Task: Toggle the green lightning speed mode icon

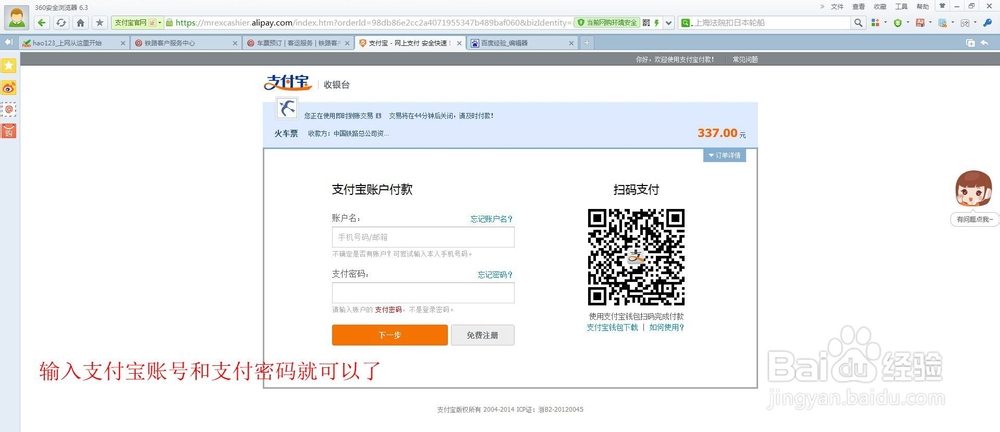Action: (x=656, y=23)
